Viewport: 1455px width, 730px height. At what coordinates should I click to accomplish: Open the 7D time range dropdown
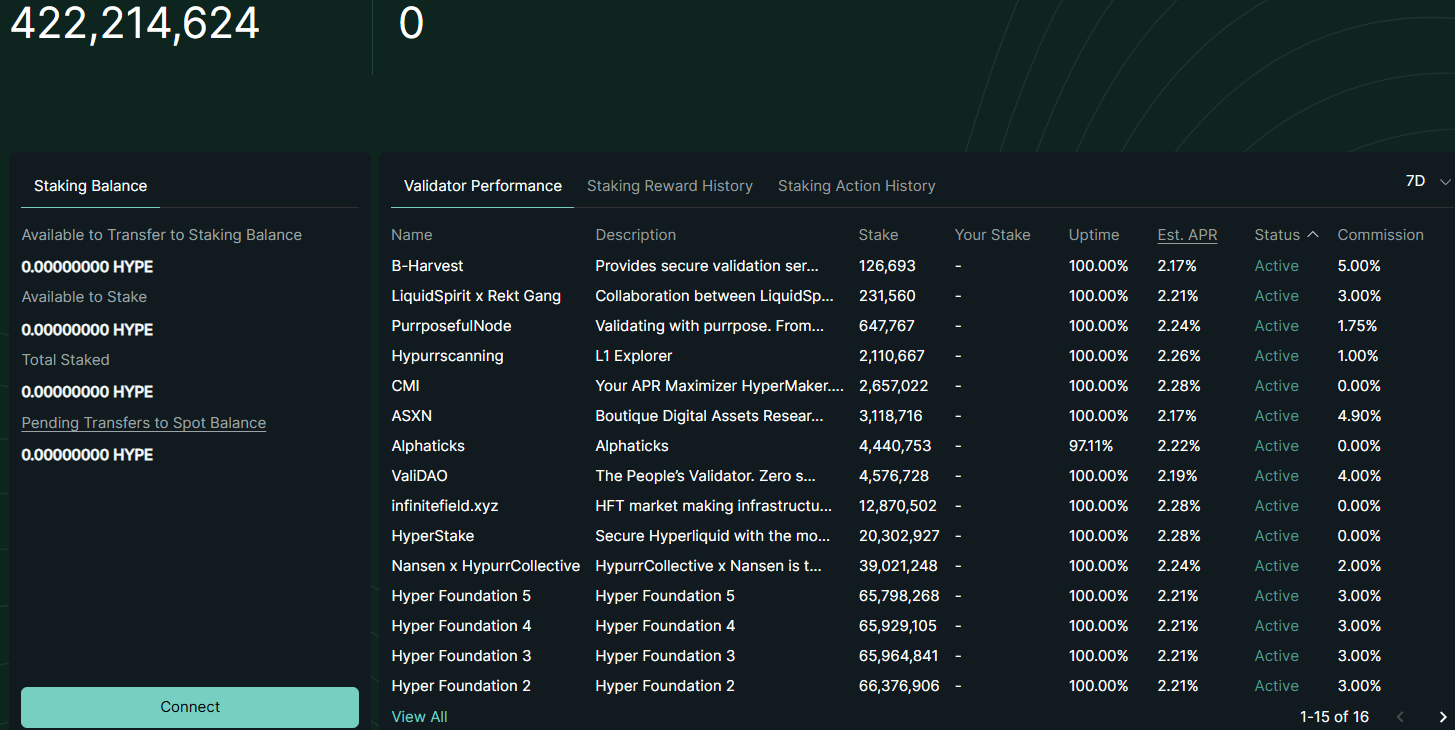coord(1428,181)
